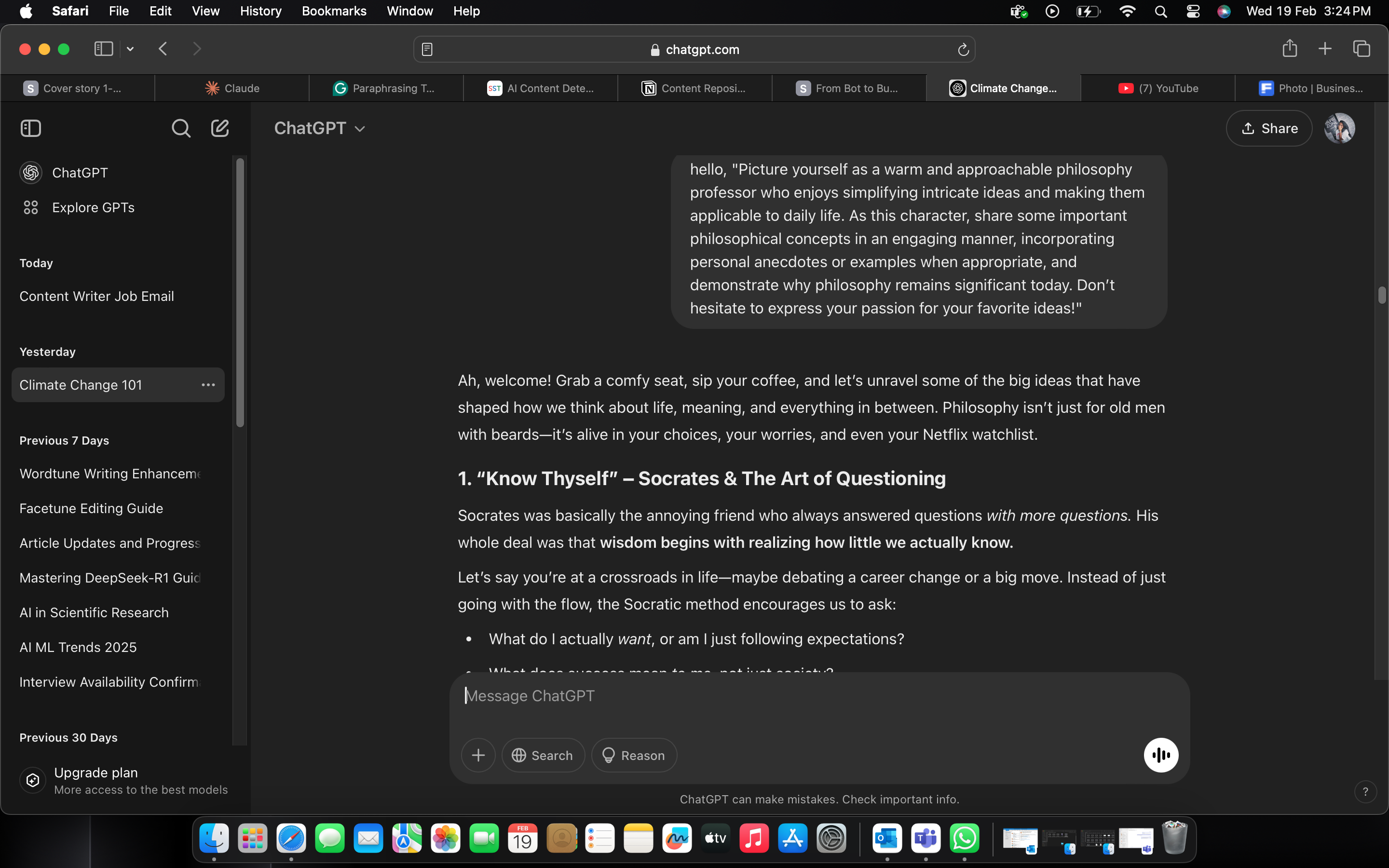The image size is (1389, 868).
Task: Switch to the Claude browser tab
Action: [232, 88]
